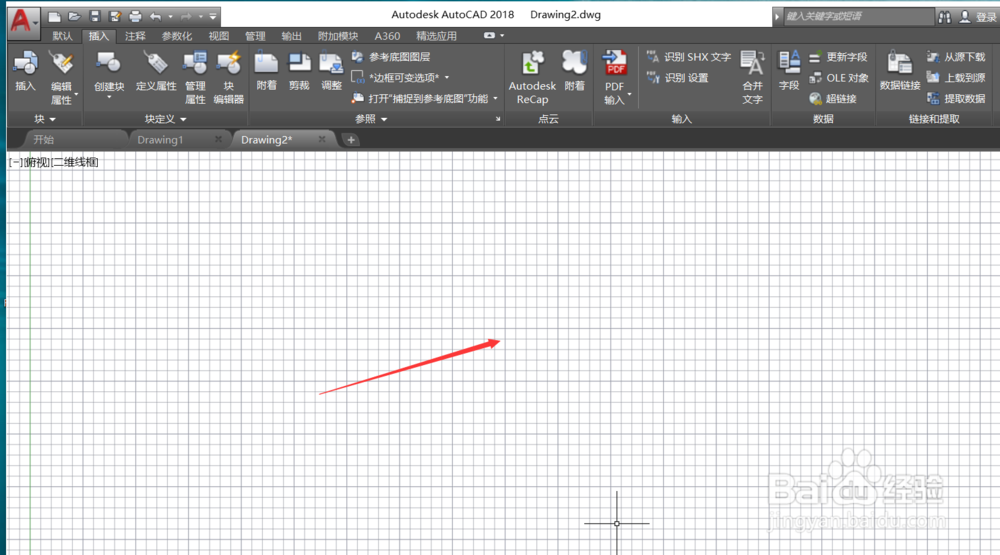Add a new drawing tab with plus
The height and width of the screenshot is (555, 1000).
(351, 140)
